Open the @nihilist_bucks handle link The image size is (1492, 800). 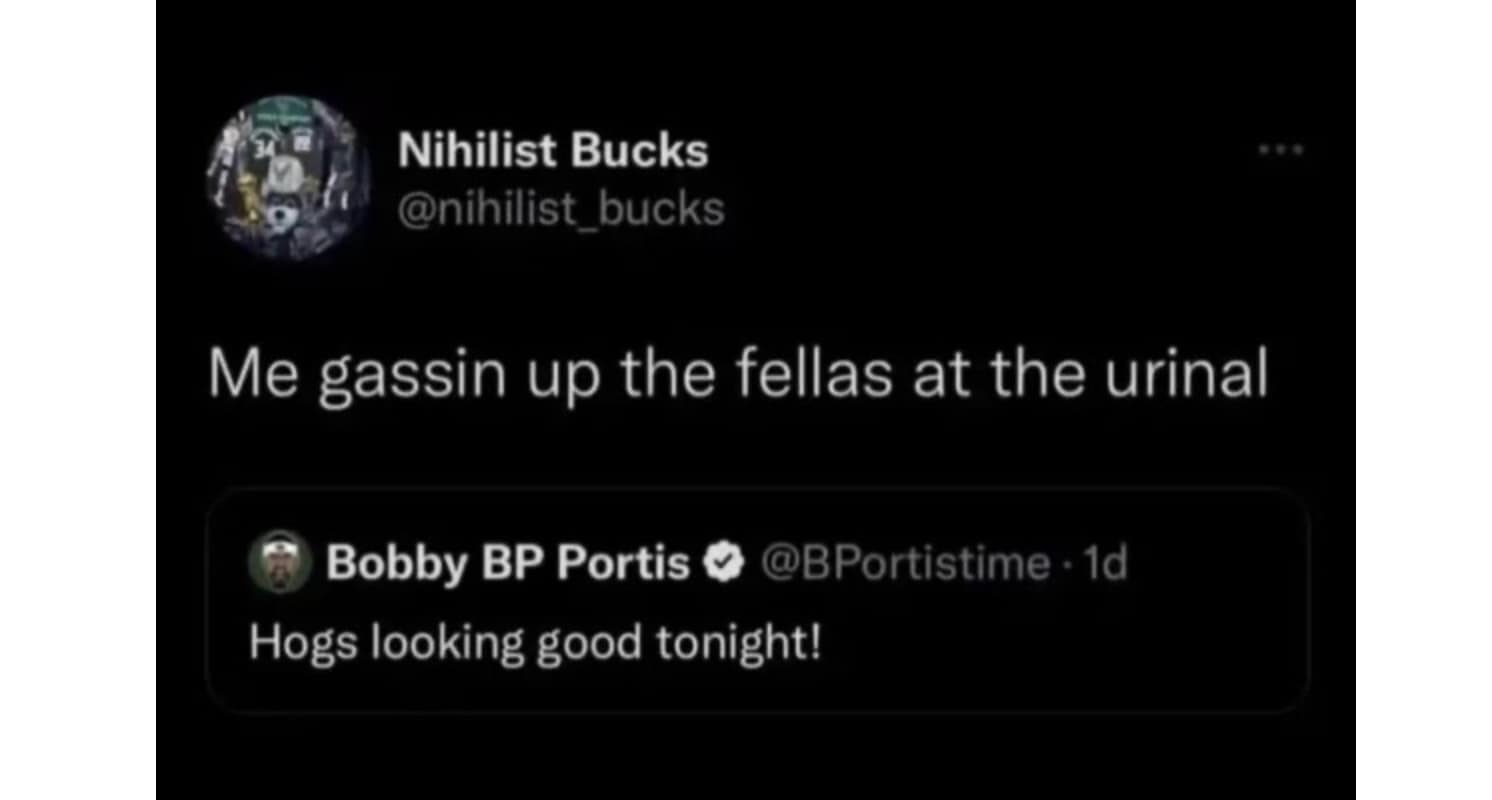pyautogui.click(x=561, y=209)
